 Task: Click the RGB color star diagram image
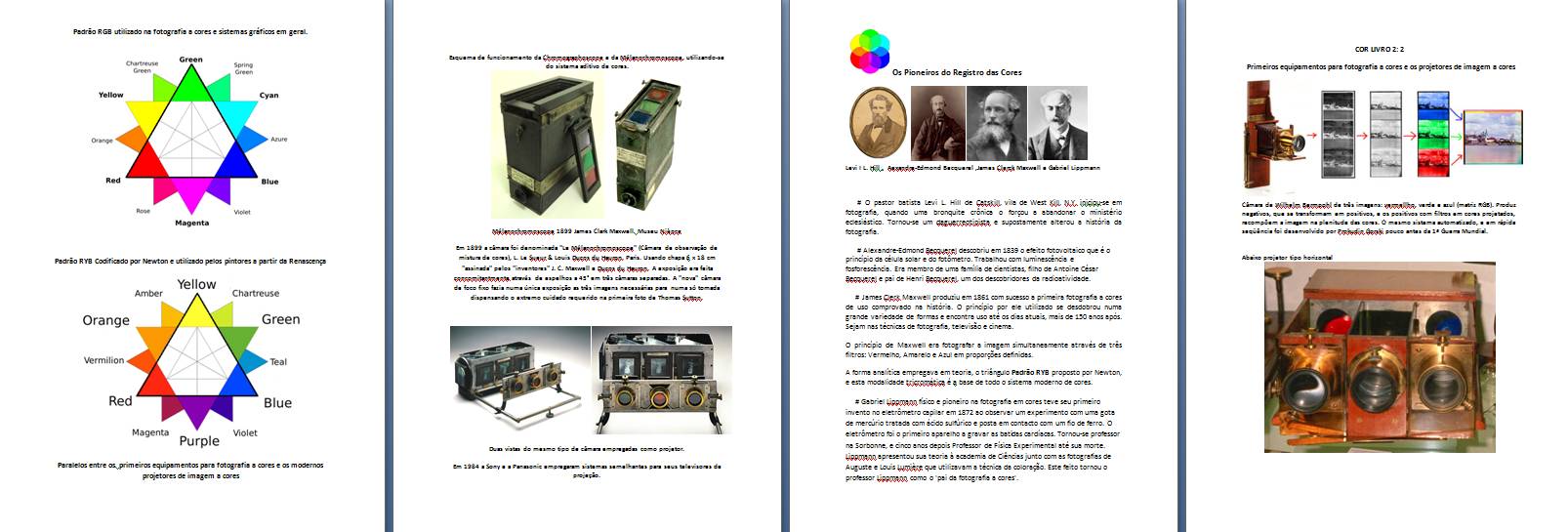point(190,142)
